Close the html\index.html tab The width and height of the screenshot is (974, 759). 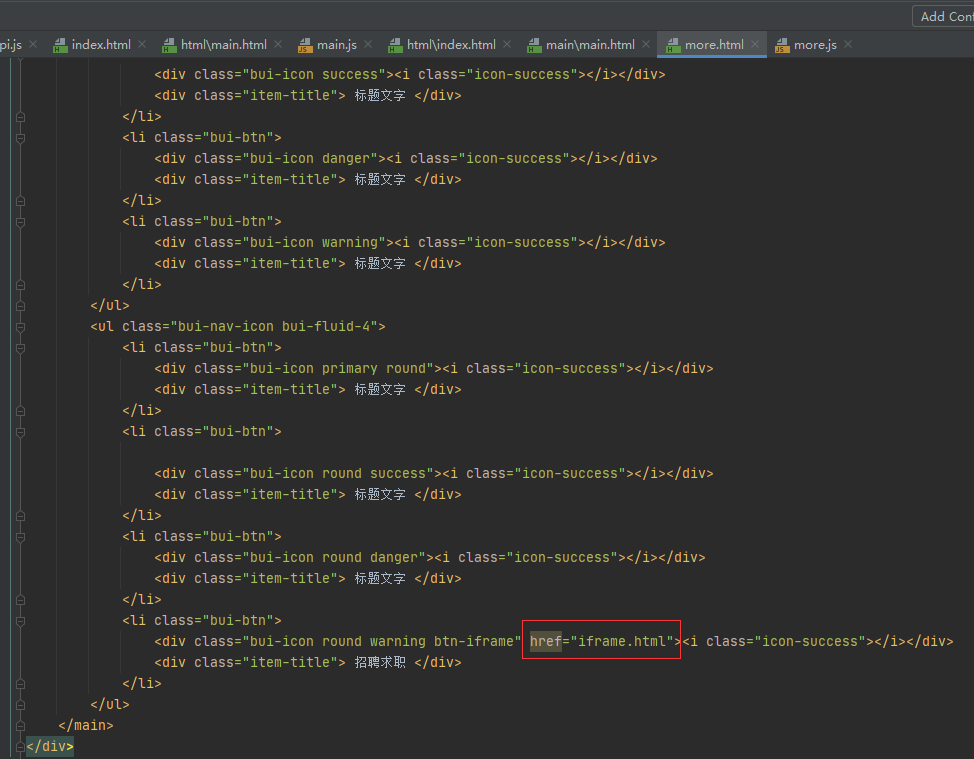506,45
